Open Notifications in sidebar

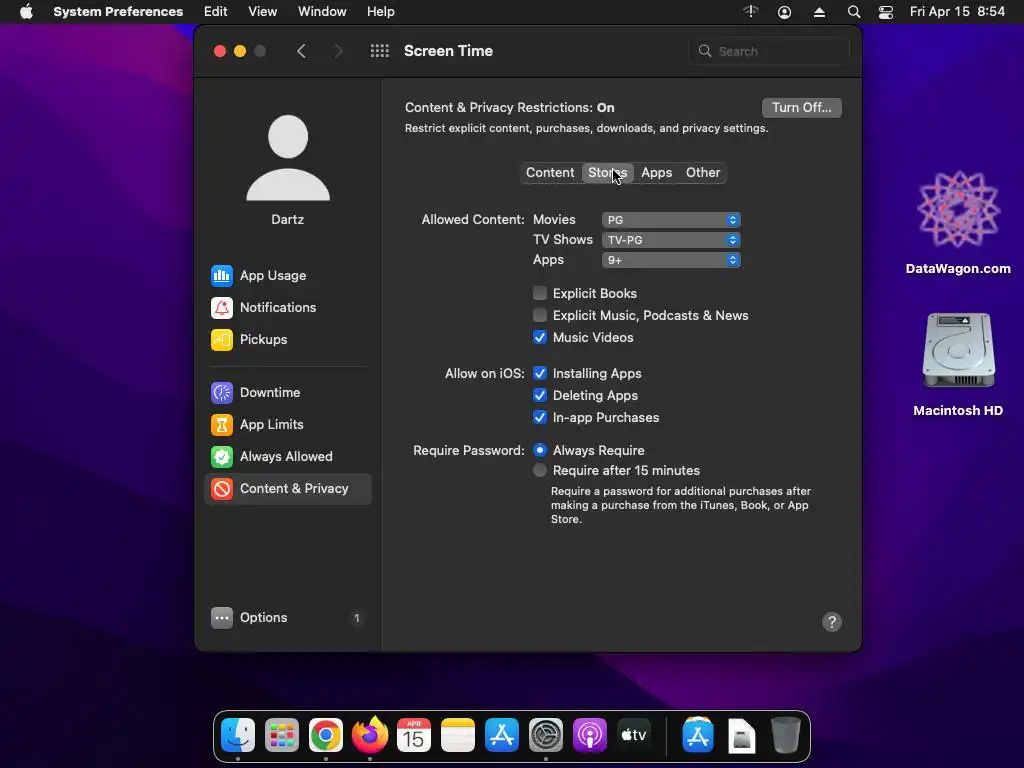pos(263,308)
